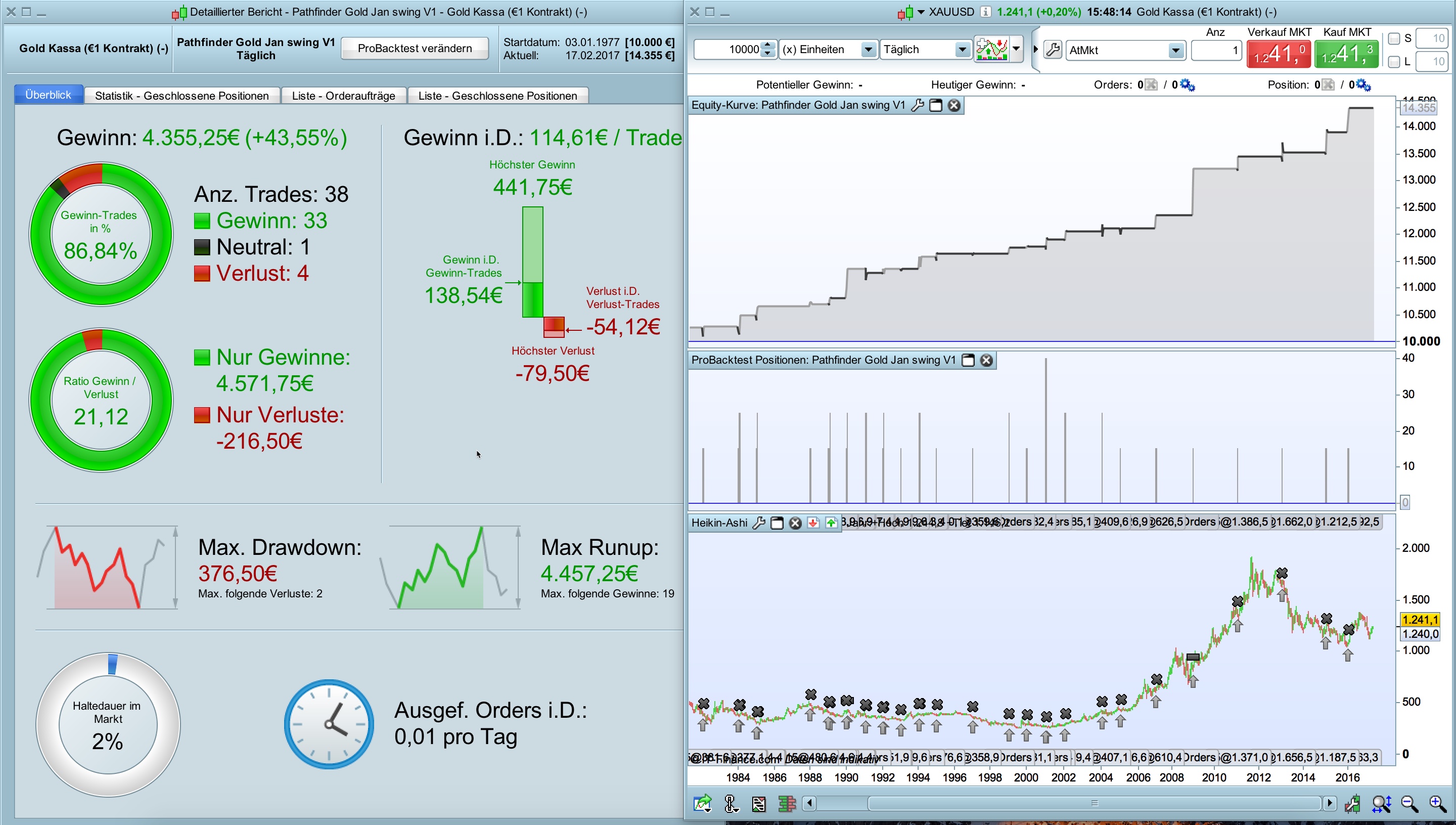Enable the S stop checkbox
Screen dimensions: 1456x825
(1394, 38)
